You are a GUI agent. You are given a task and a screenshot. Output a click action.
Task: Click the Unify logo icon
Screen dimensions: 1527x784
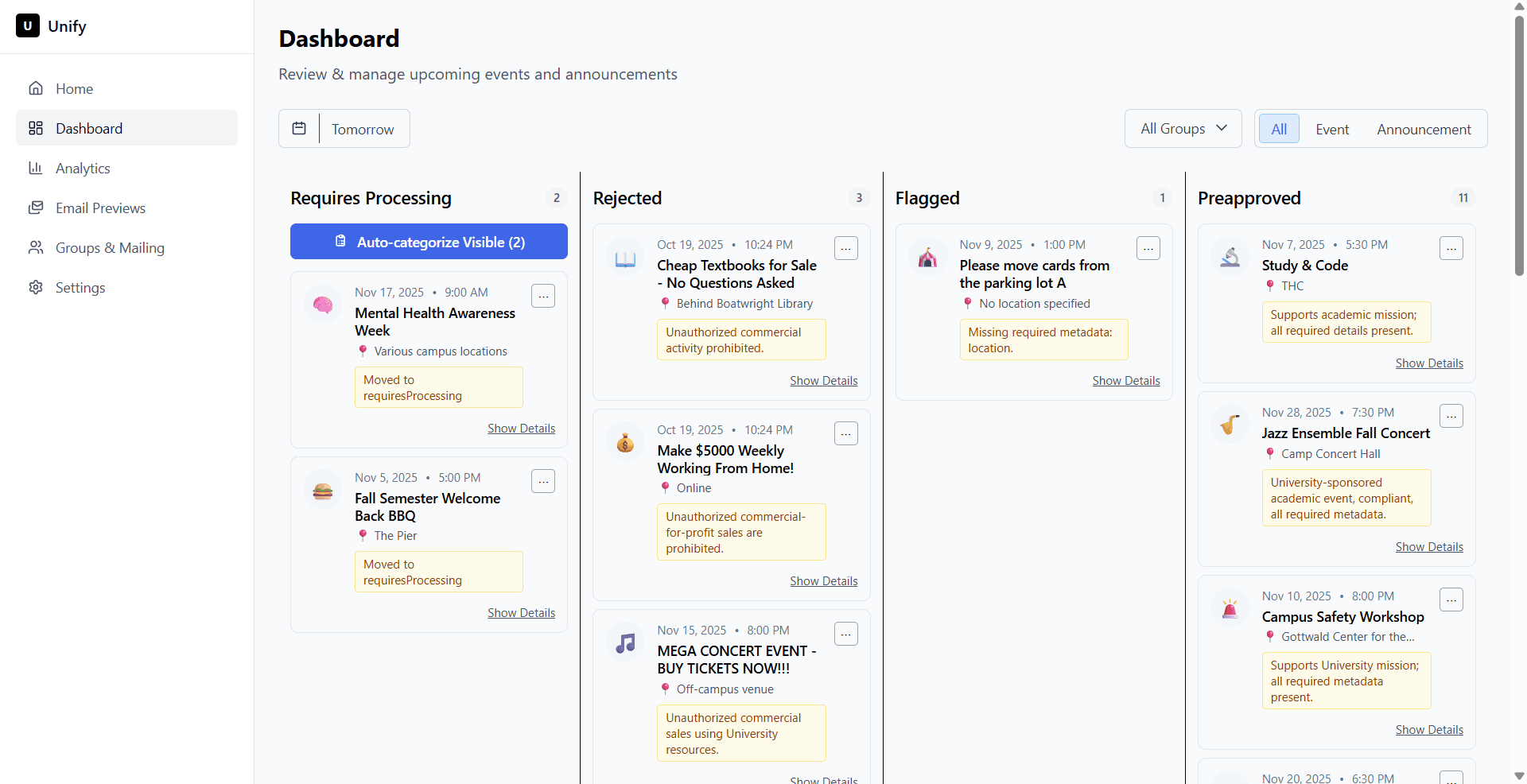pos(28,25)
